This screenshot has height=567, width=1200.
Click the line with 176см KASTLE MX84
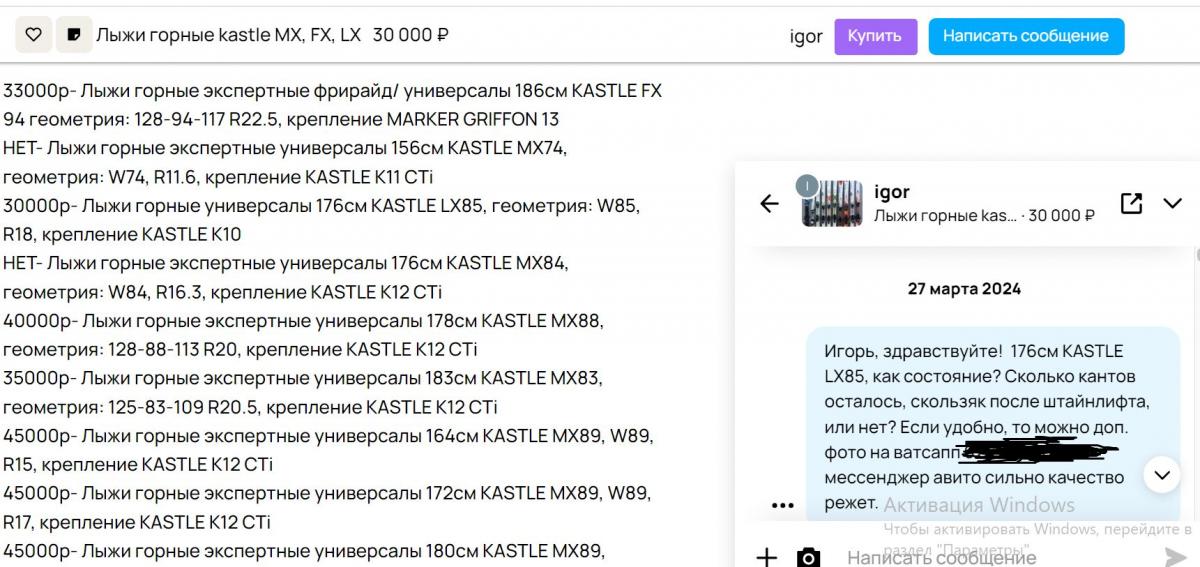[285, 264]
